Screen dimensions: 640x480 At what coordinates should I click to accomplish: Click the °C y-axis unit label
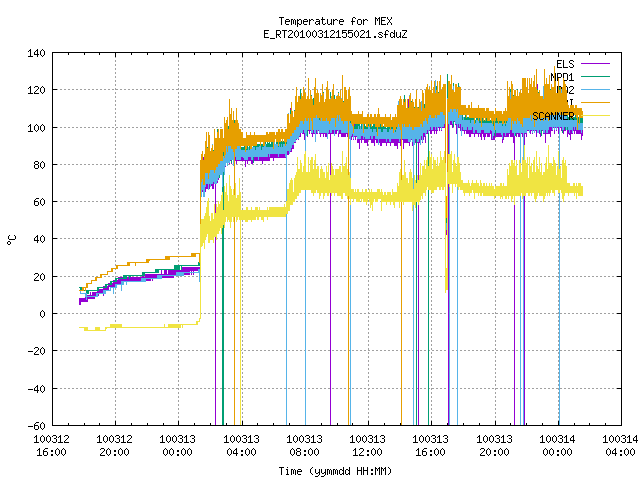click(11, 240)
